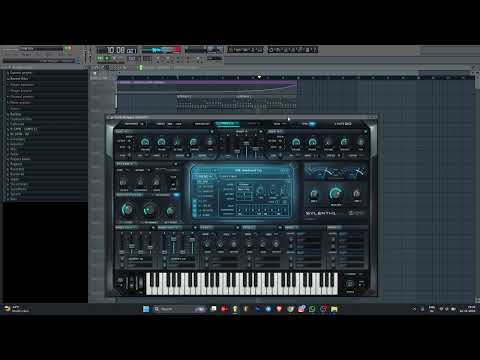Open Windows Start menu
Image resolution: width=480 pixels, height=360 pixels.
[x=146, y=309]
